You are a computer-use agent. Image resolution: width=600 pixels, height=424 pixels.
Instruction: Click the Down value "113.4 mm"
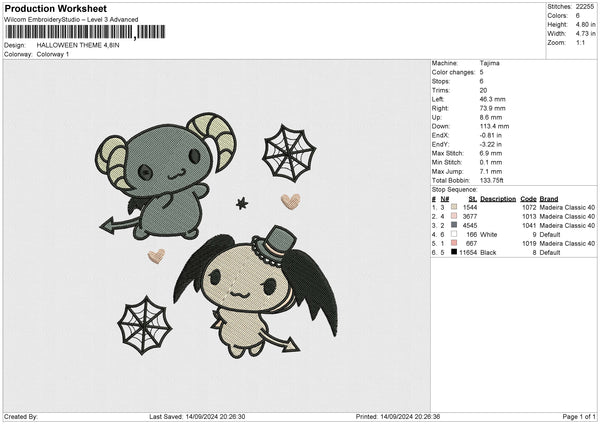pos(494,126)
